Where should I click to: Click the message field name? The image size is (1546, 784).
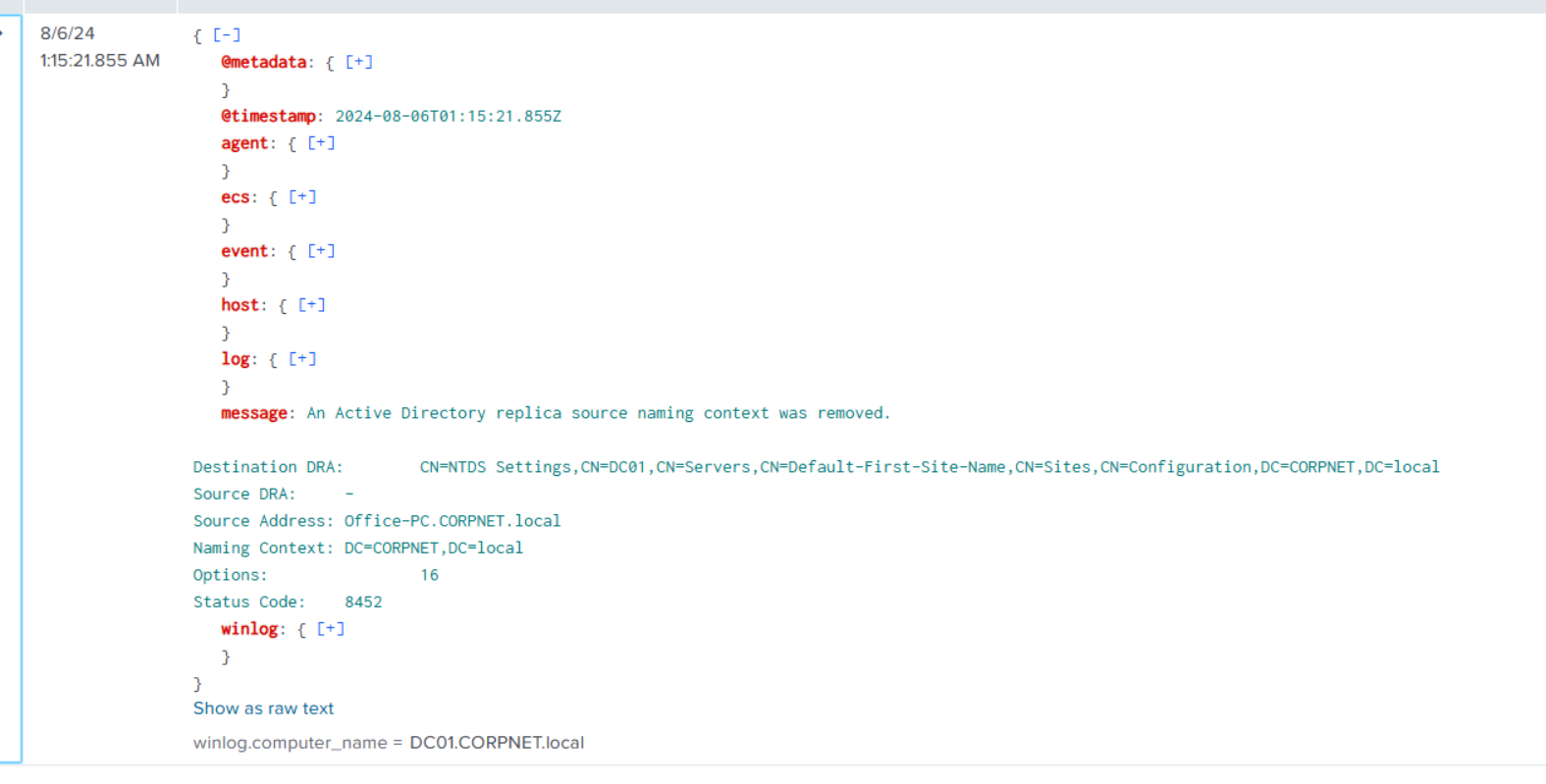tap(254, 413)
